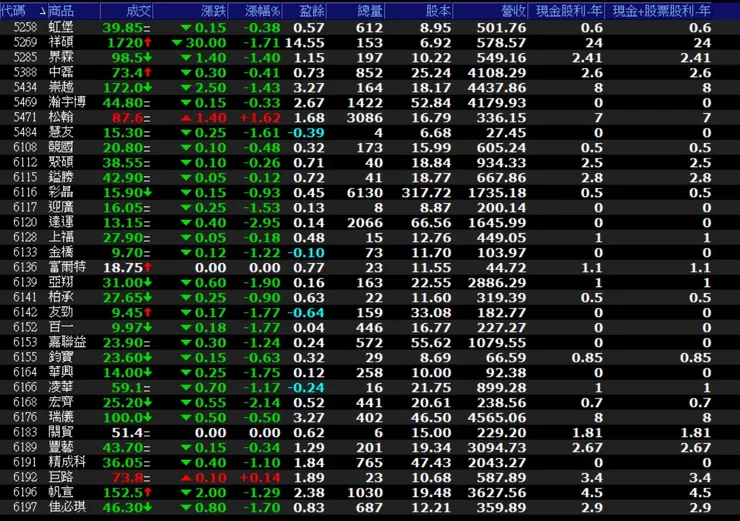Viewport: 740px width, 521px height.
Task: Click revenue value 2886.29
Action: click(x=497, y=283)
